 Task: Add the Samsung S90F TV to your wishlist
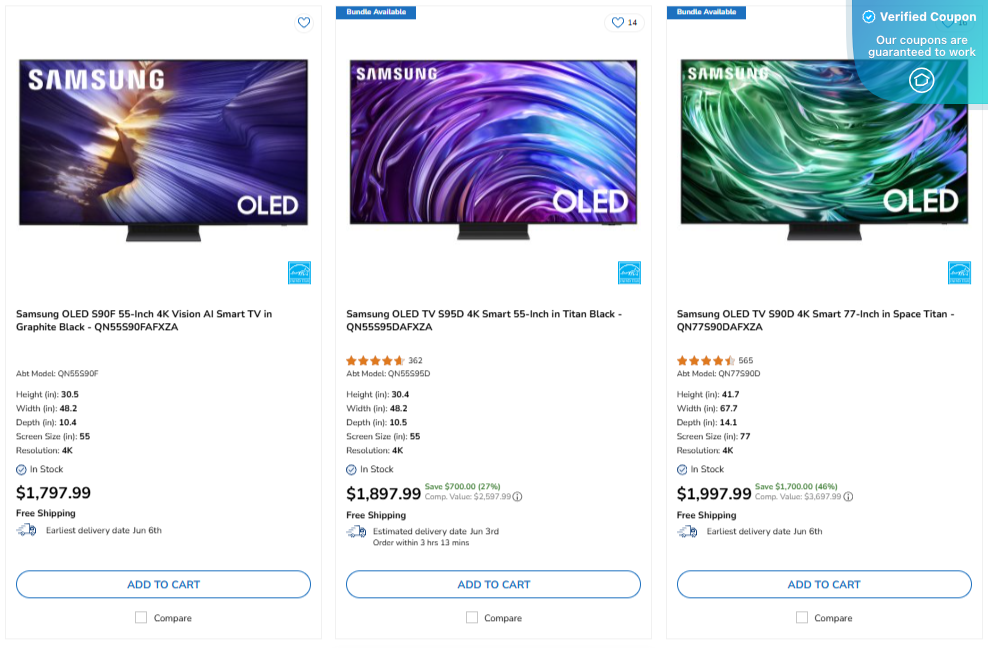[x=303, y=22]
